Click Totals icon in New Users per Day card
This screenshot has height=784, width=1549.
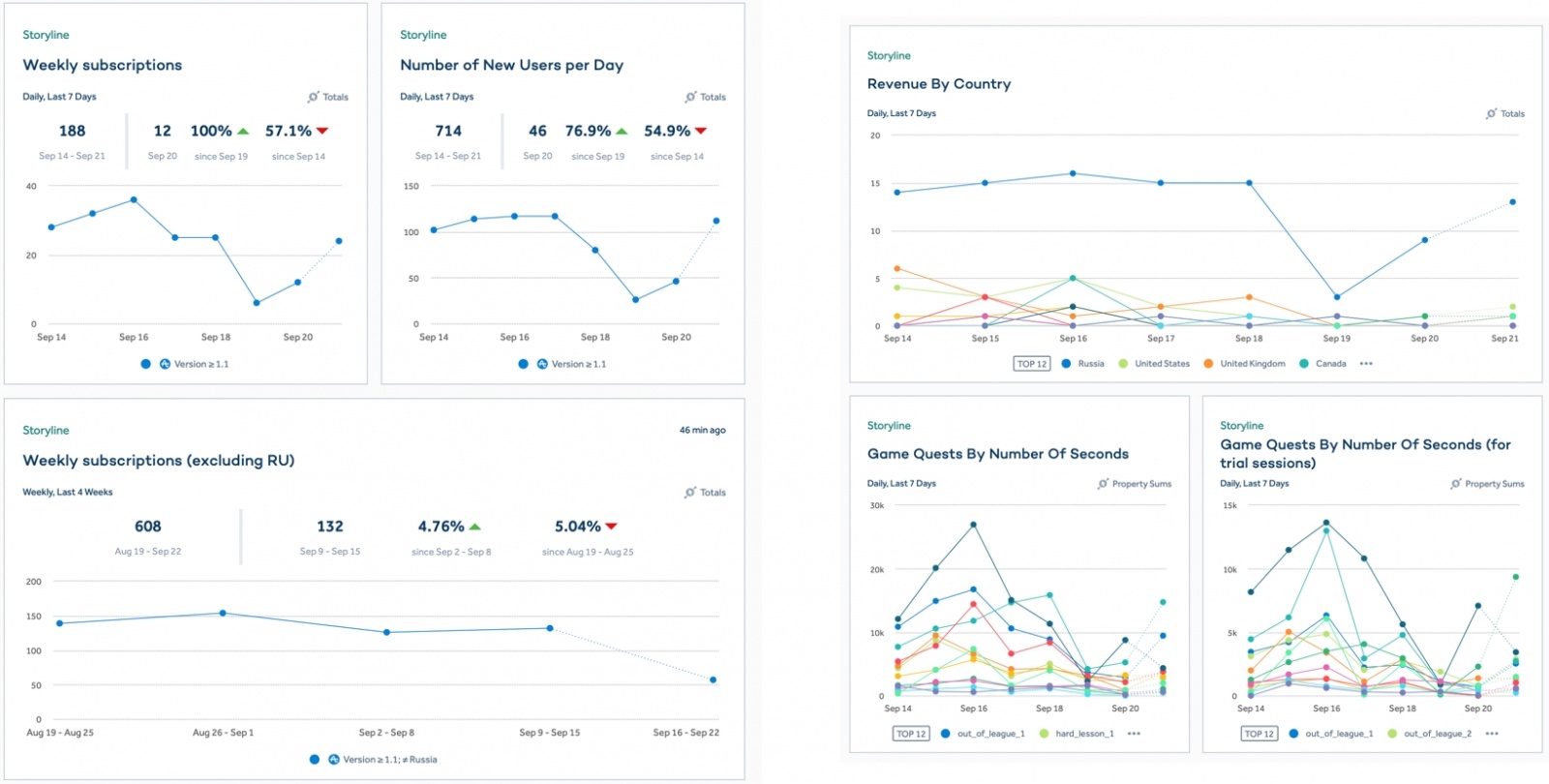pos(690,97)
